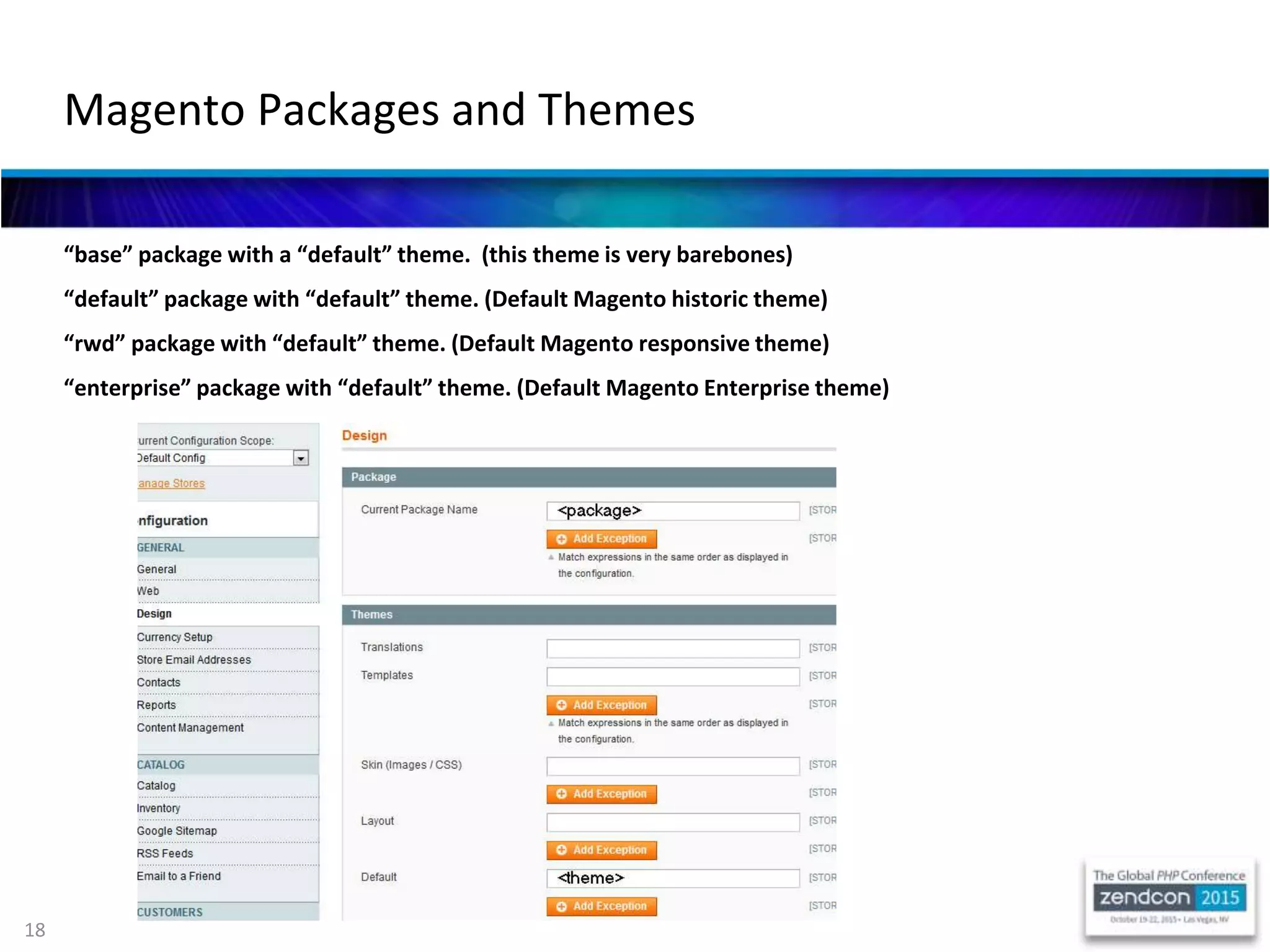The width and height of the screenshot is (1270, 952).
Task: Open Google Sitemap settings
Action: coord(177,831)
